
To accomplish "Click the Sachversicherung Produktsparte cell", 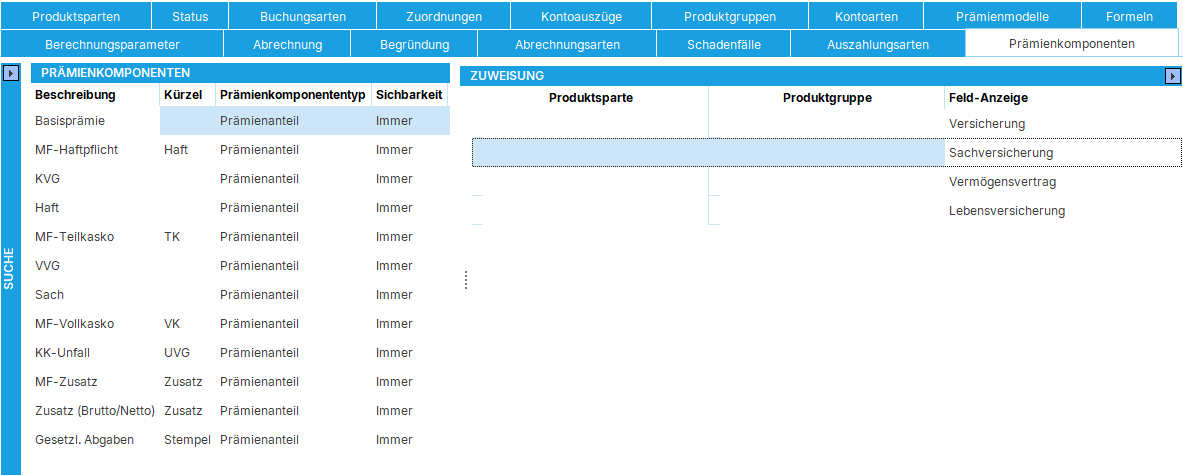I will point(590,153).
